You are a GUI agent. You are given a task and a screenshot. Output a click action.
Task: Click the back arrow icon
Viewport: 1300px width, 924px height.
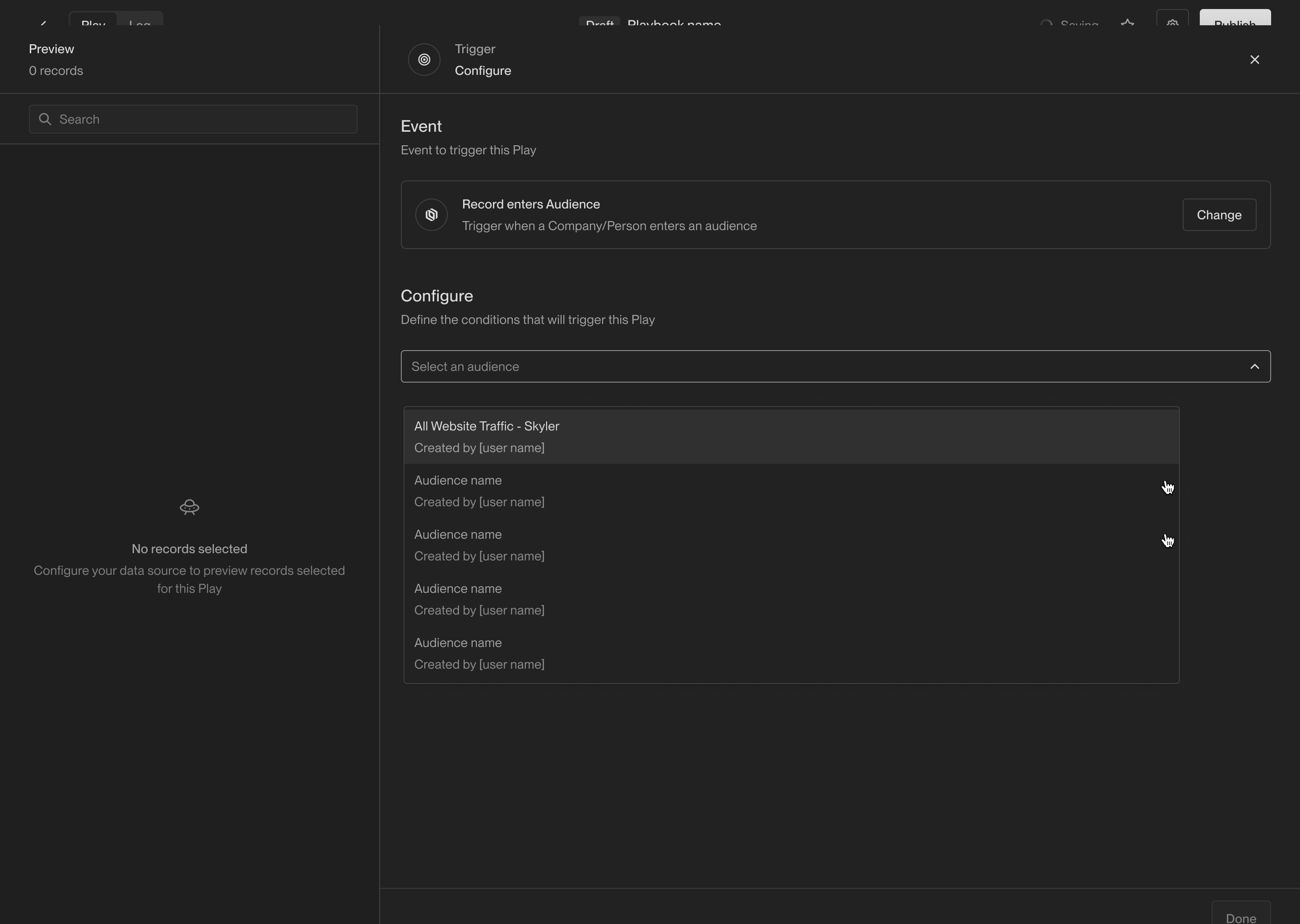(x=43, y=23)
